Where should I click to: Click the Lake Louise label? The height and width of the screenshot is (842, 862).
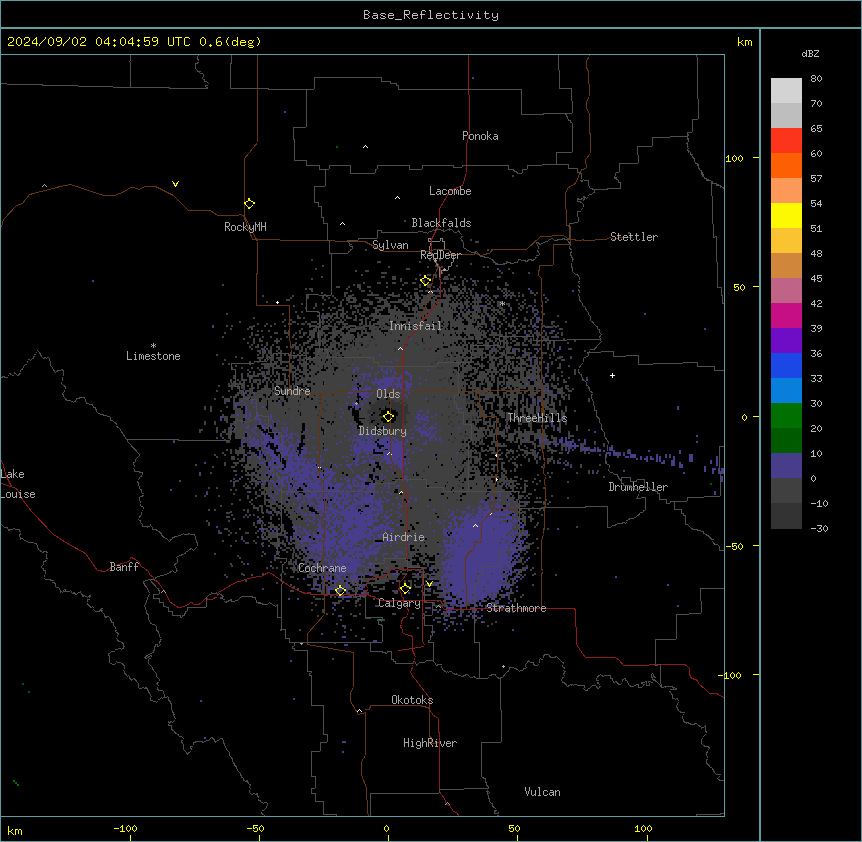[18, 484]
